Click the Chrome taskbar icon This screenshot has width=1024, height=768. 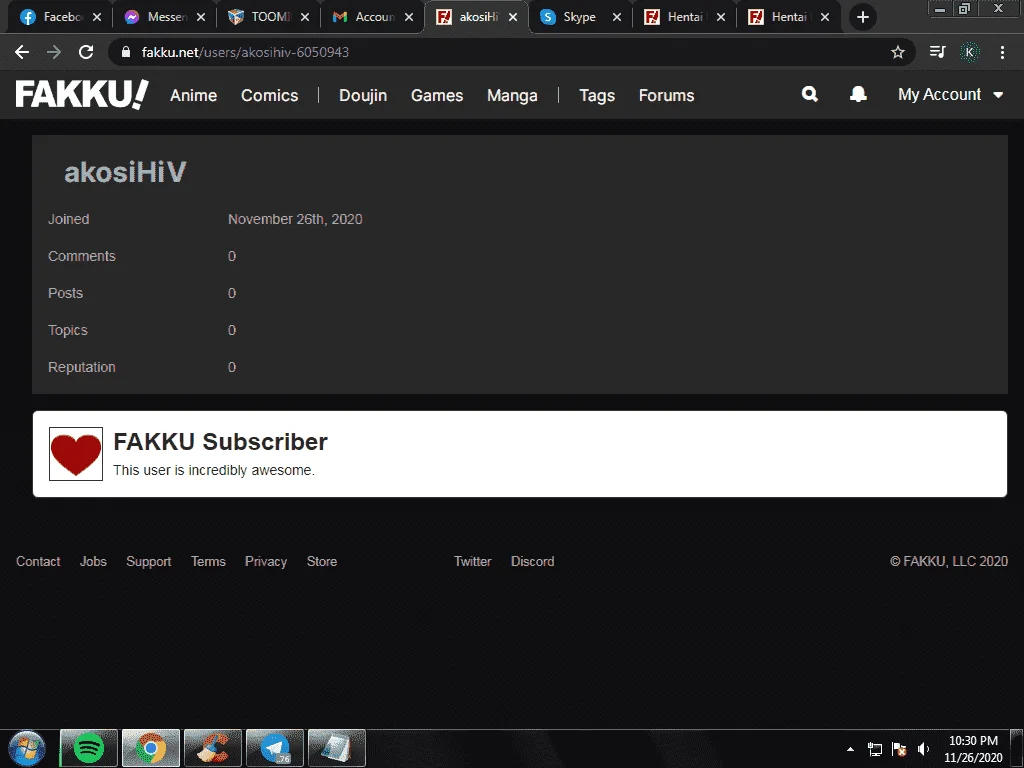(x=151, y=748)
